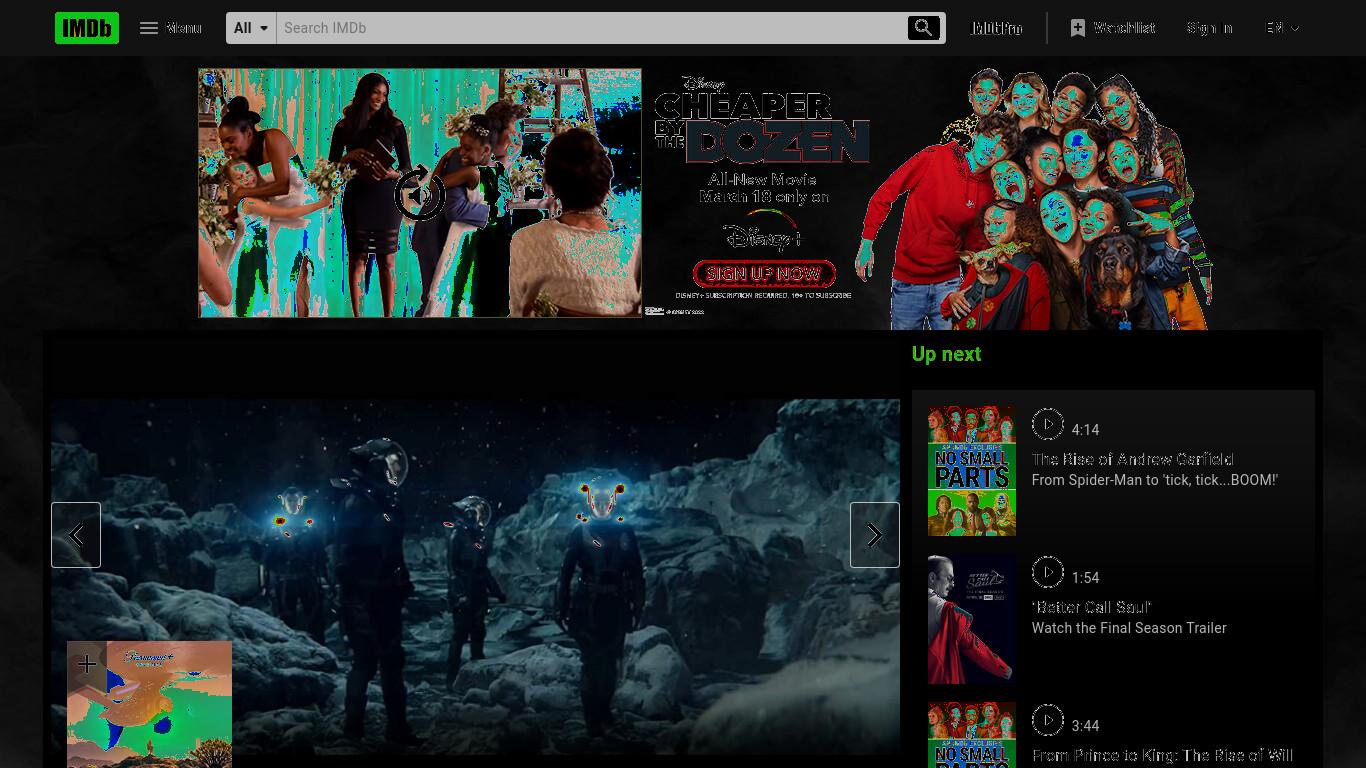Play the 3:44 From Prince to King video

tap(1047, 720)
